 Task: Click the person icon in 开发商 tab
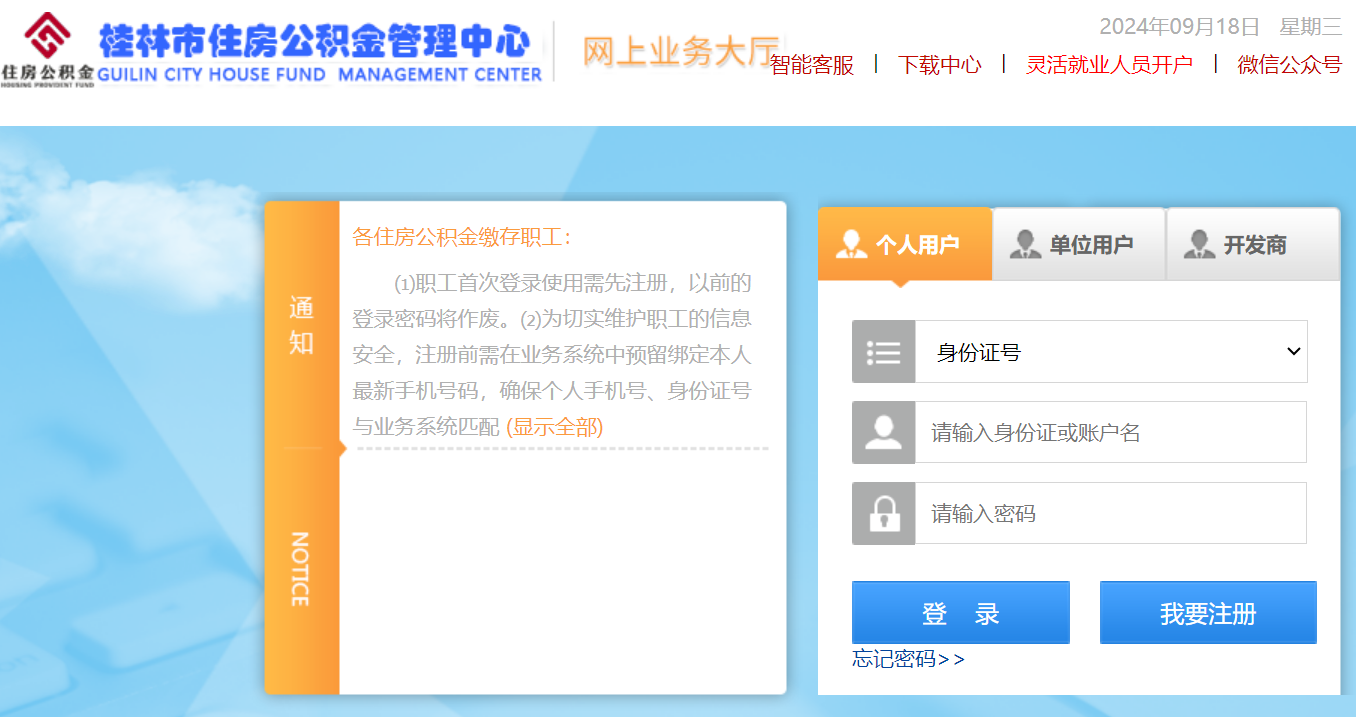(x=1199, y=244)
